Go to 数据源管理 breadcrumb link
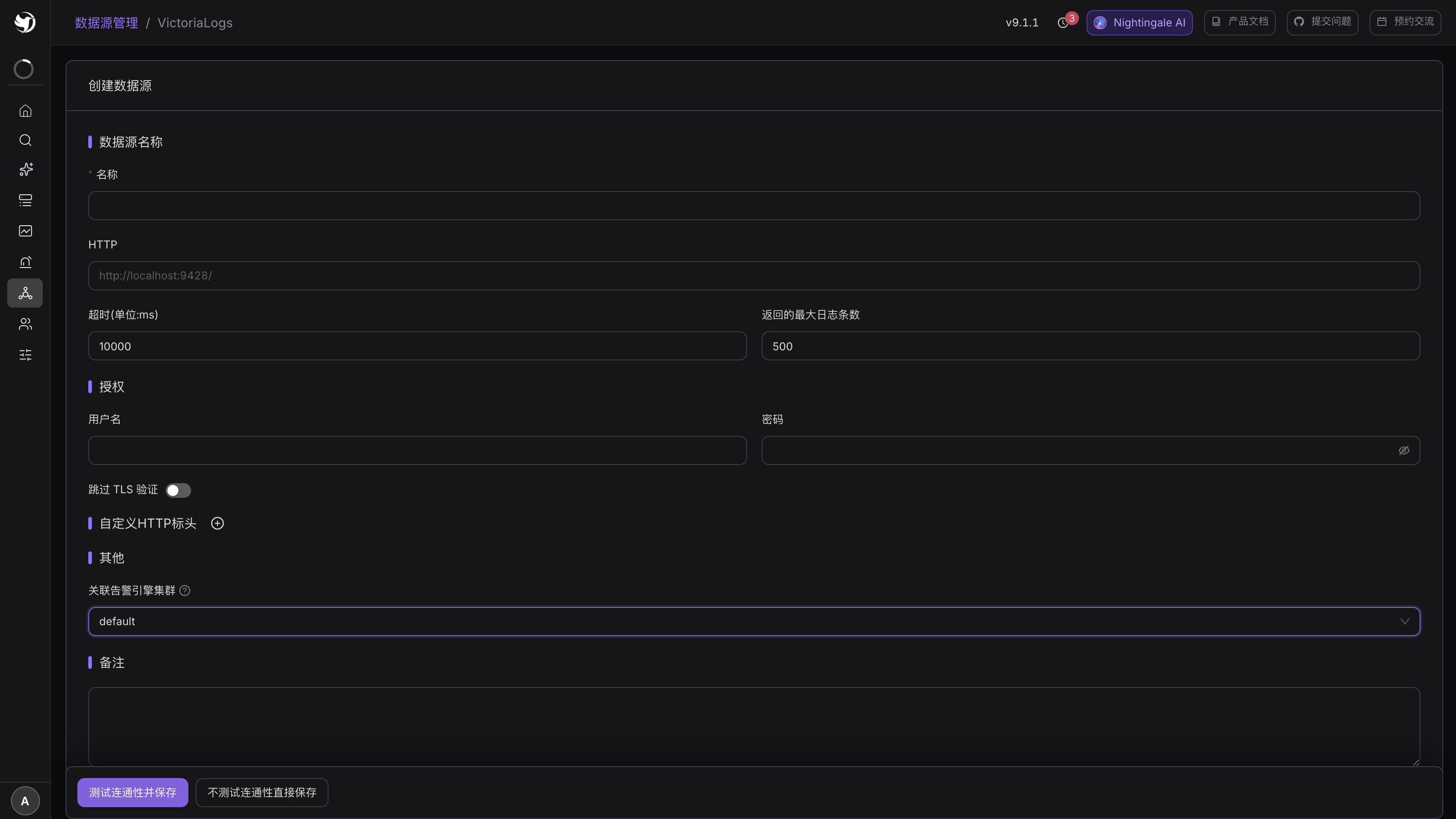 pos(106,23)
